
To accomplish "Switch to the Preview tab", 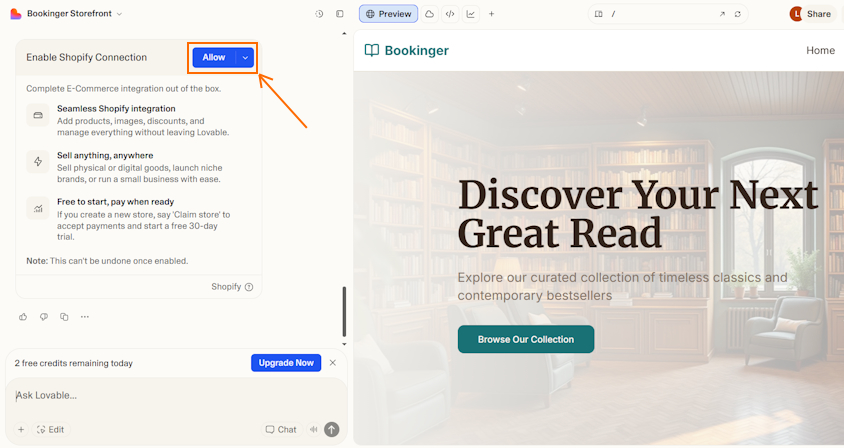I will tap(389, 14).
